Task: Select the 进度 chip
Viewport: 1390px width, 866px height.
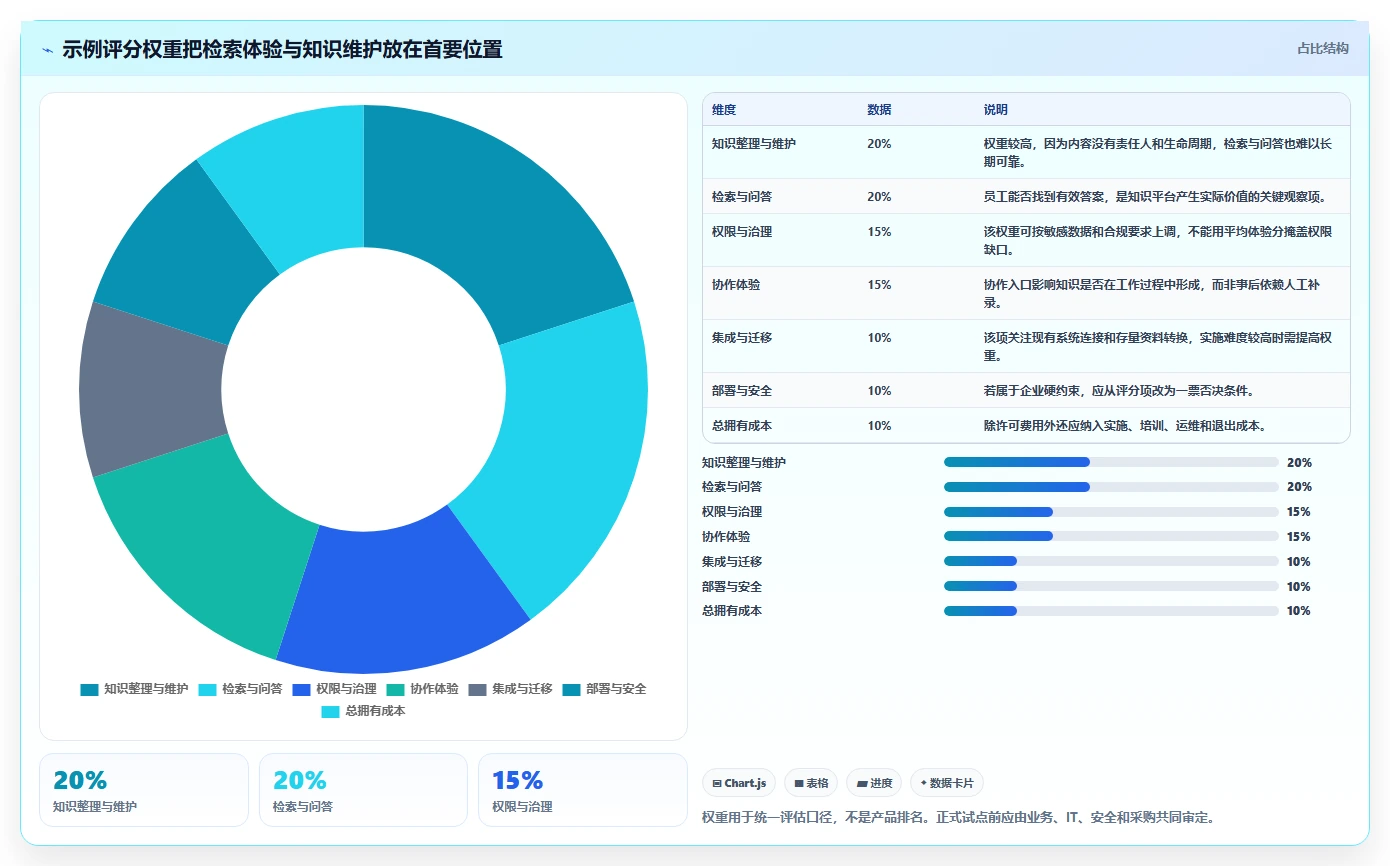Action: [x=874, y=783]
